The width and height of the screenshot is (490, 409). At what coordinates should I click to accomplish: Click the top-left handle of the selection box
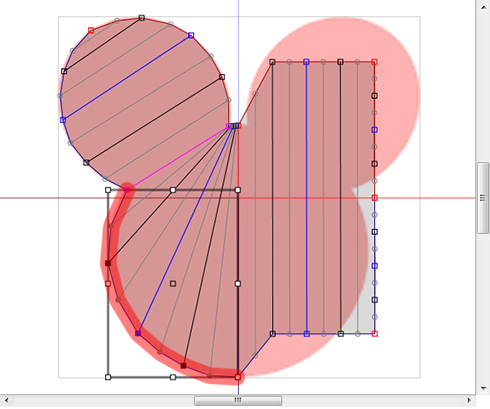108,190
